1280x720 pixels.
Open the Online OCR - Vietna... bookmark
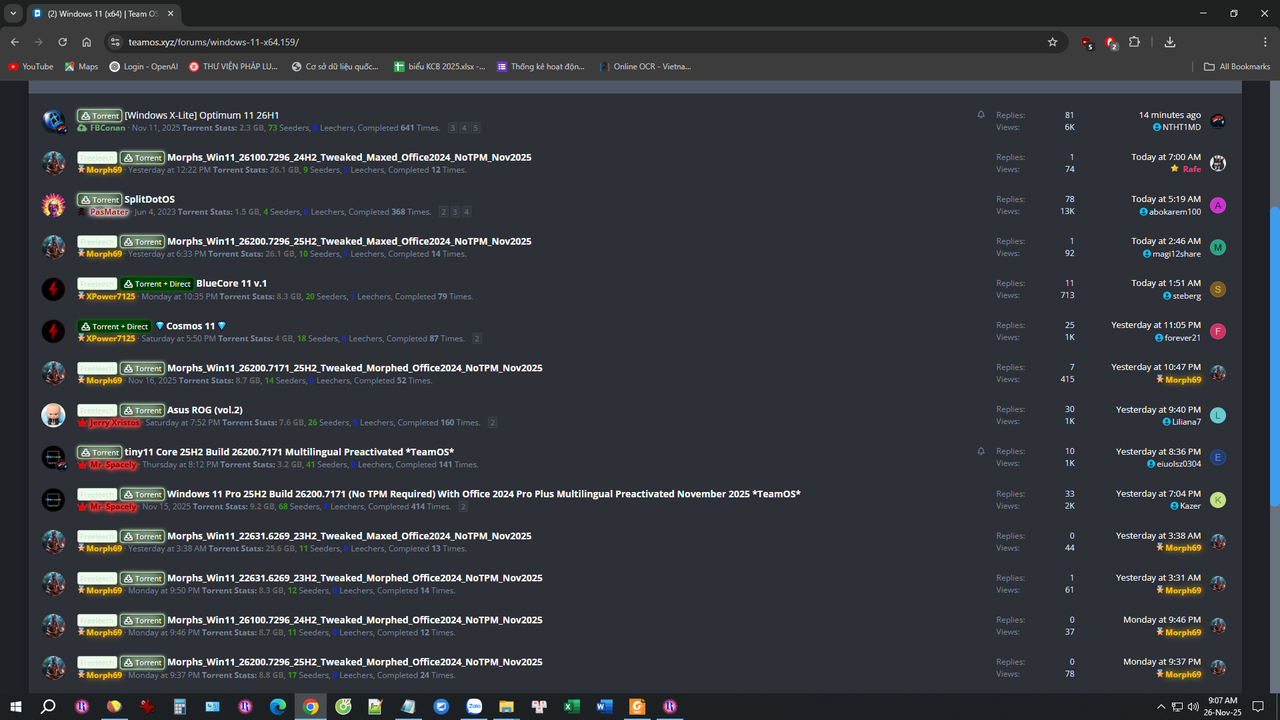click(645, 67)
